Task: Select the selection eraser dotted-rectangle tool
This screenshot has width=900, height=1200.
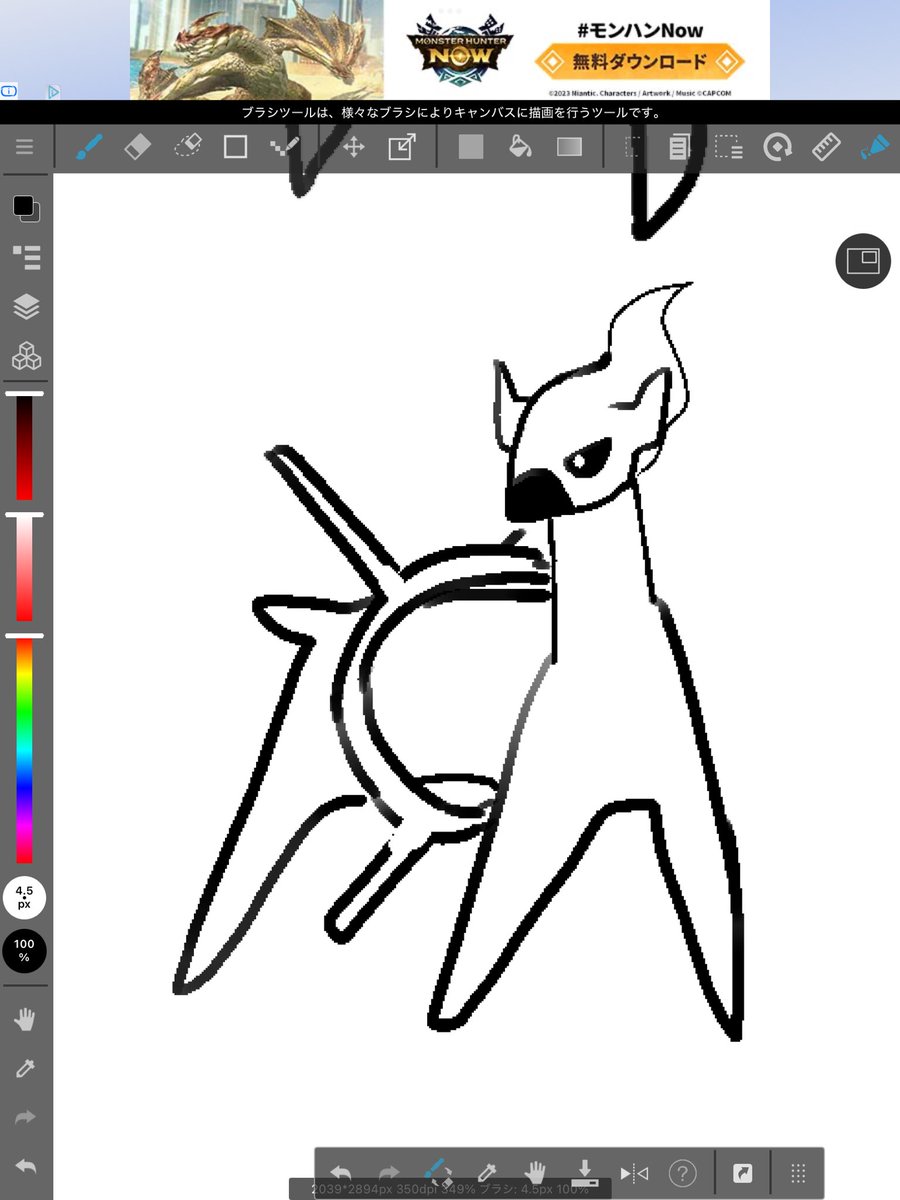Action: (729, 148)
